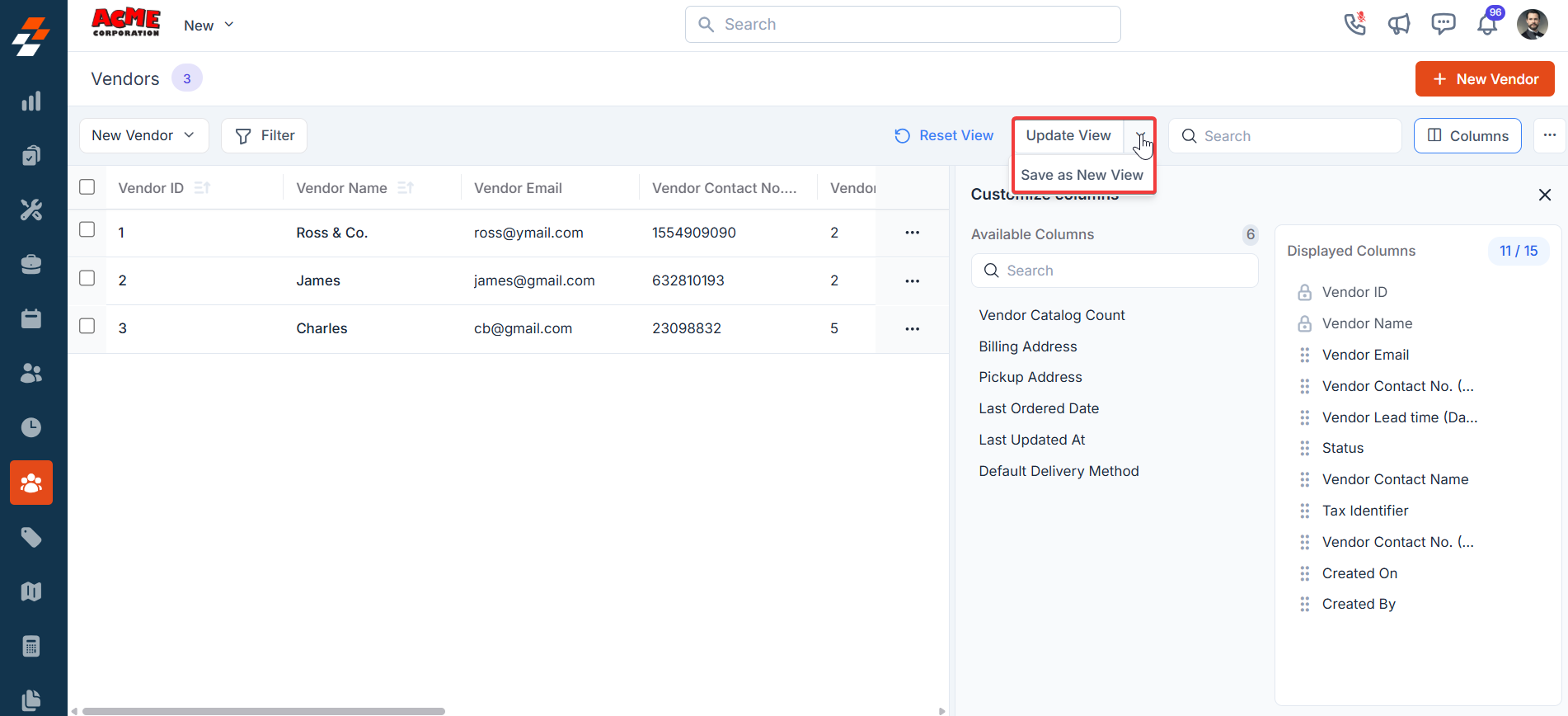Open the two-person contacts sidebar icon
The height and width of the screenshot is (716, 1568).
31,373
